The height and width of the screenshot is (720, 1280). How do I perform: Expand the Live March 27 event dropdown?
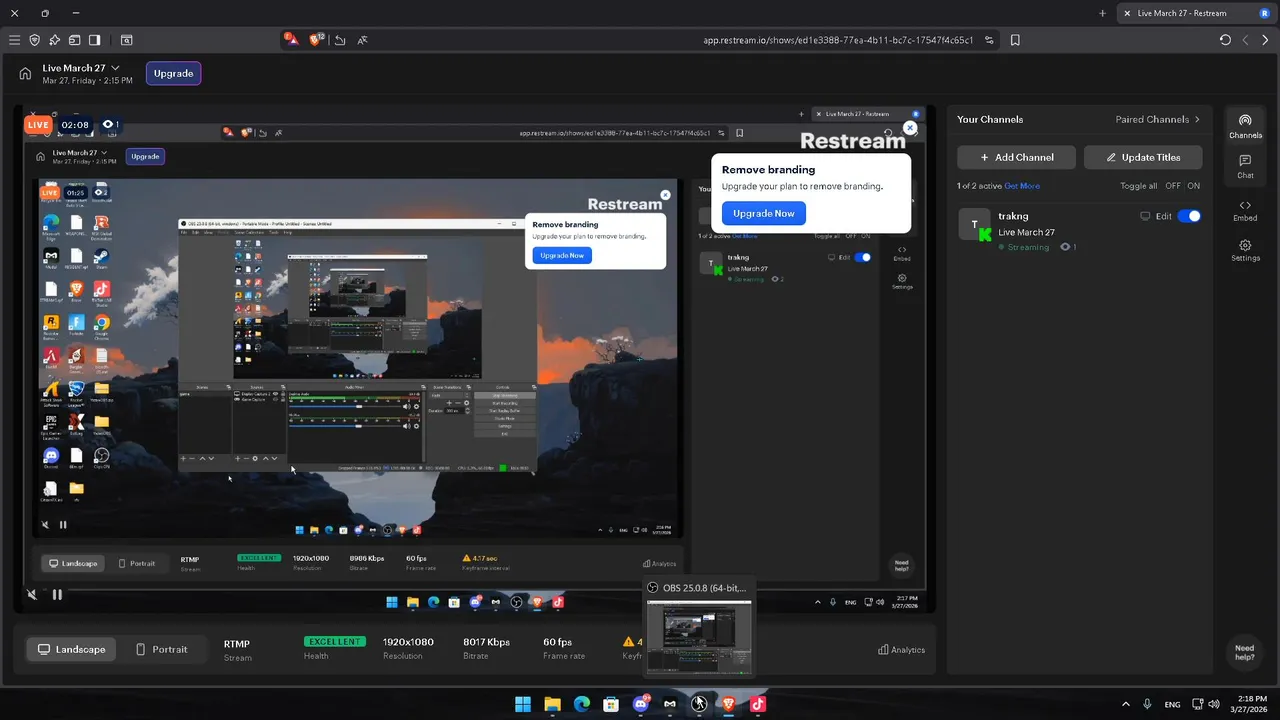115,68
